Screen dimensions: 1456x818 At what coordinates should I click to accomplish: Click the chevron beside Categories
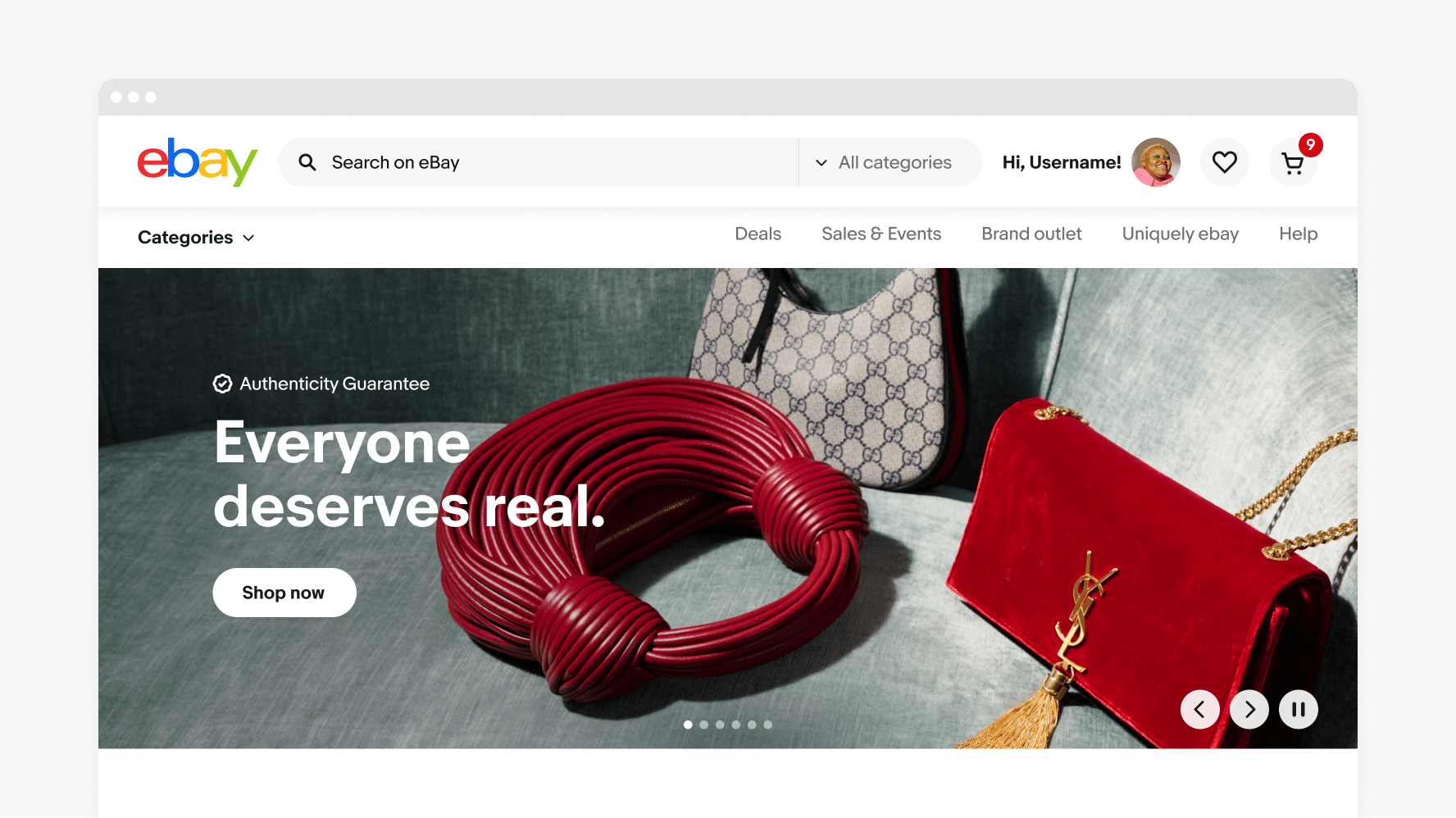point(248,238)
